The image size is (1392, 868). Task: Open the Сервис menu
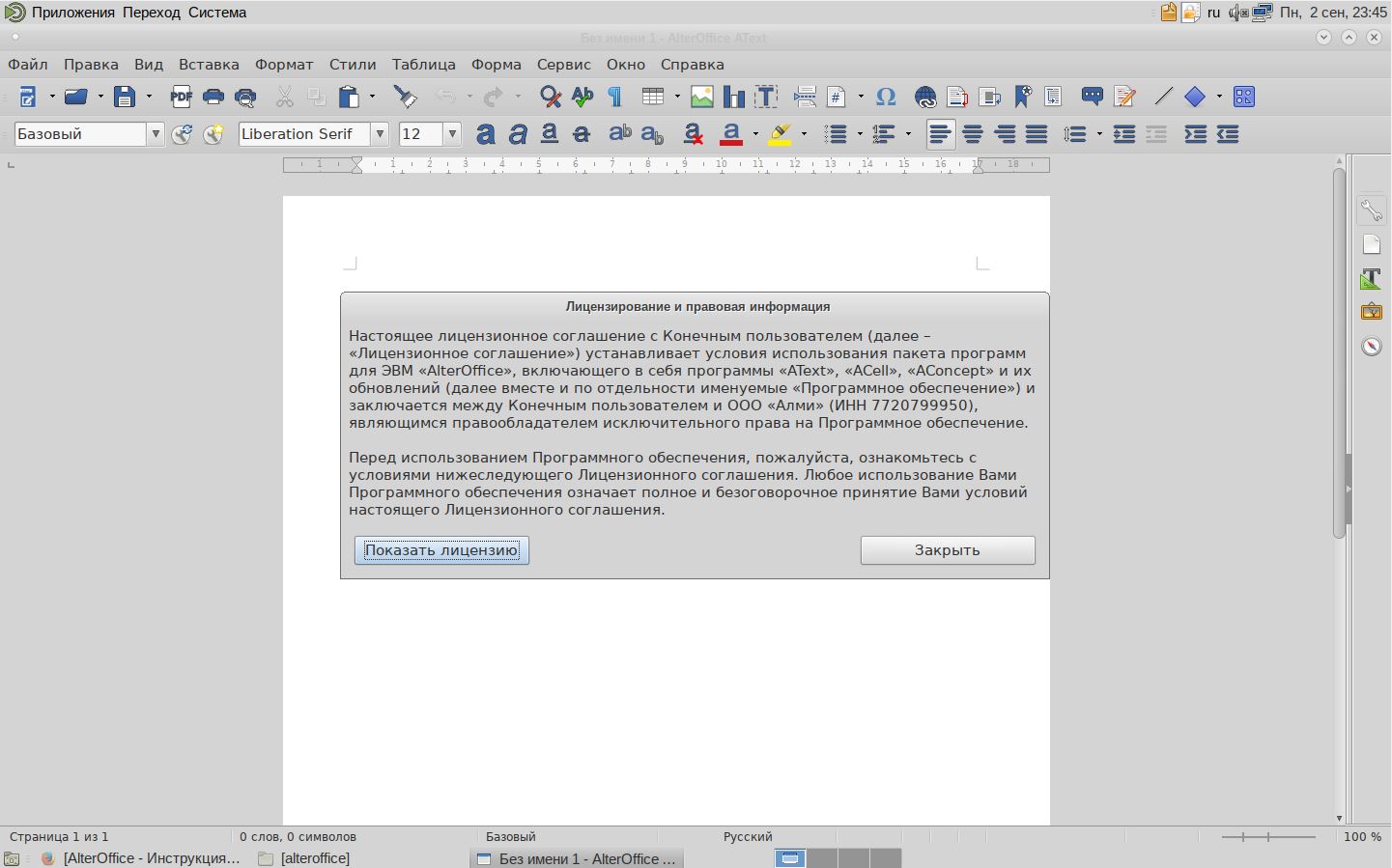click(x=563, y=65)
